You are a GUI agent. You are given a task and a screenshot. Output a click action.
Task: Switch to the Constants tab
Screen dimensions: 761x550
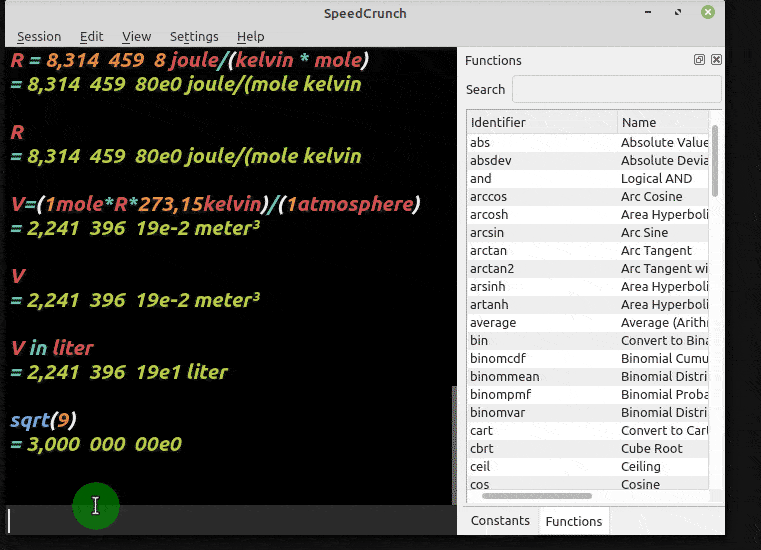500,521
